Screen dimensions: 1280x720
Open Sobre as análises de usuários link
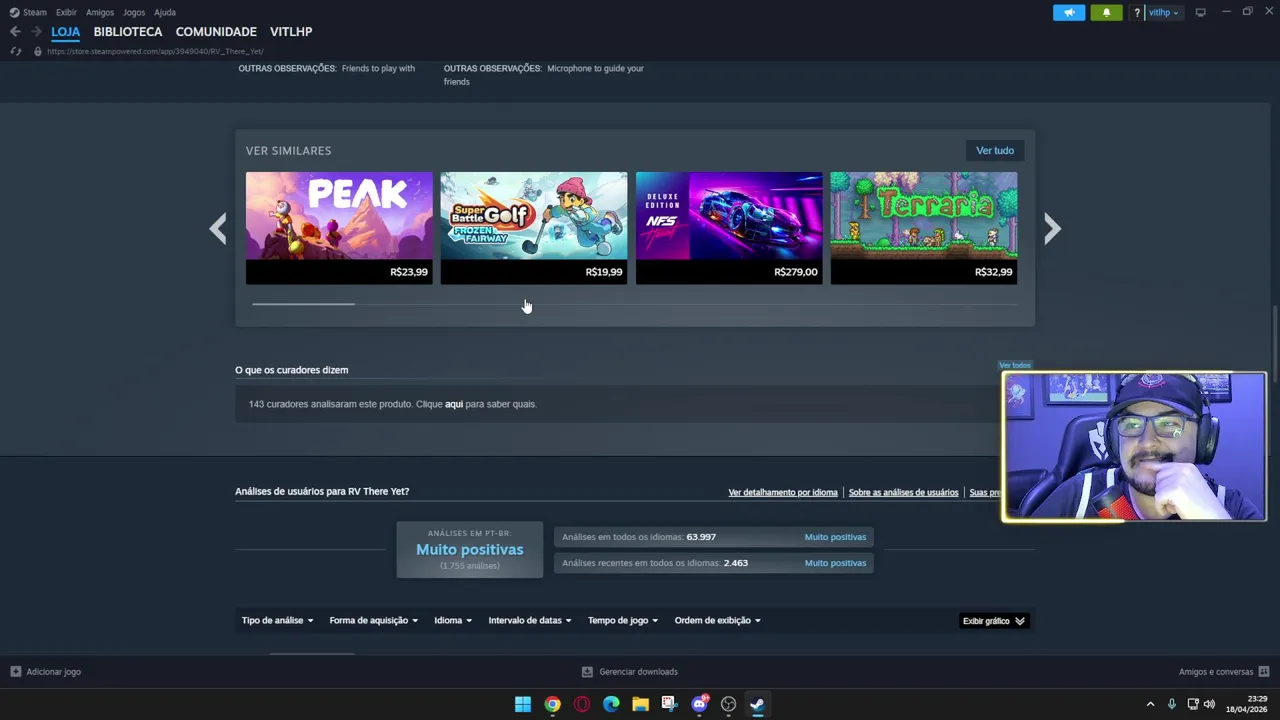pyautogui.click(x=903, y=492)
